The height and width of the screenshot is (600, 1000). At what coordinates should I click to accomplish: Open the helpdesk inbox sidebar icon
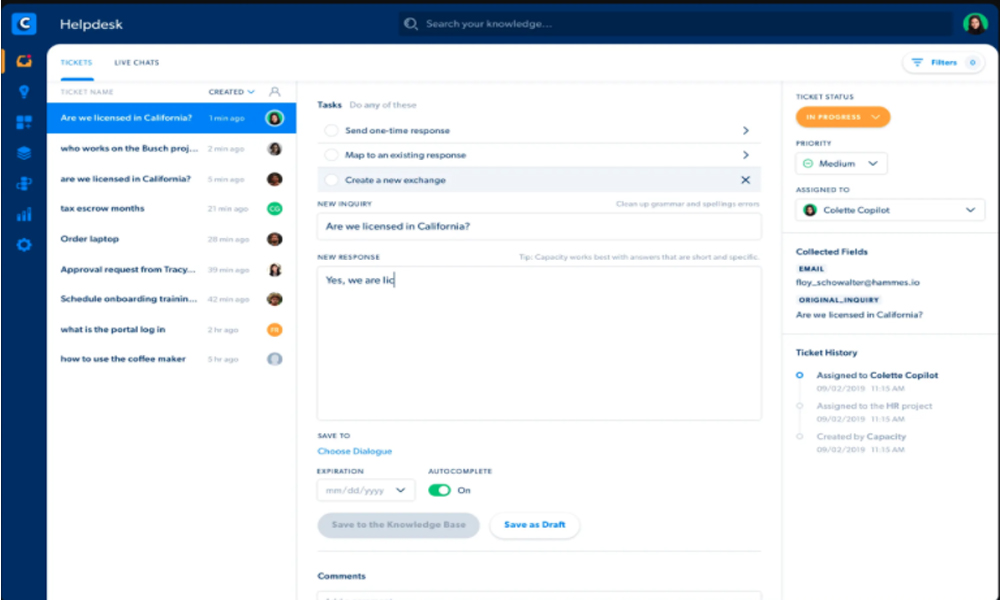[x=24, y=61]
